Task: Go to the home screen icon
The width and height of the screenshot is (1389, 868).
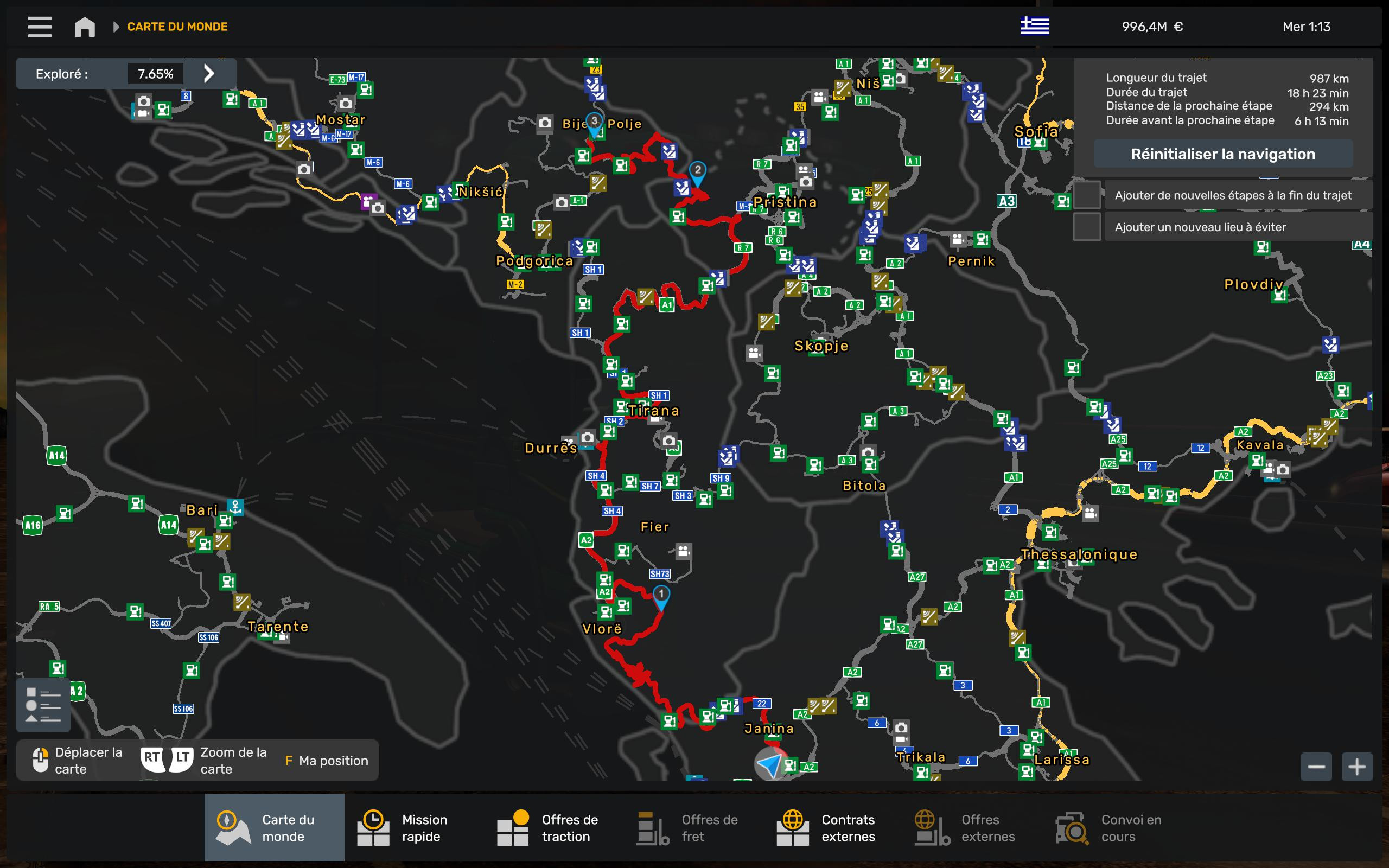Action: 85,27
